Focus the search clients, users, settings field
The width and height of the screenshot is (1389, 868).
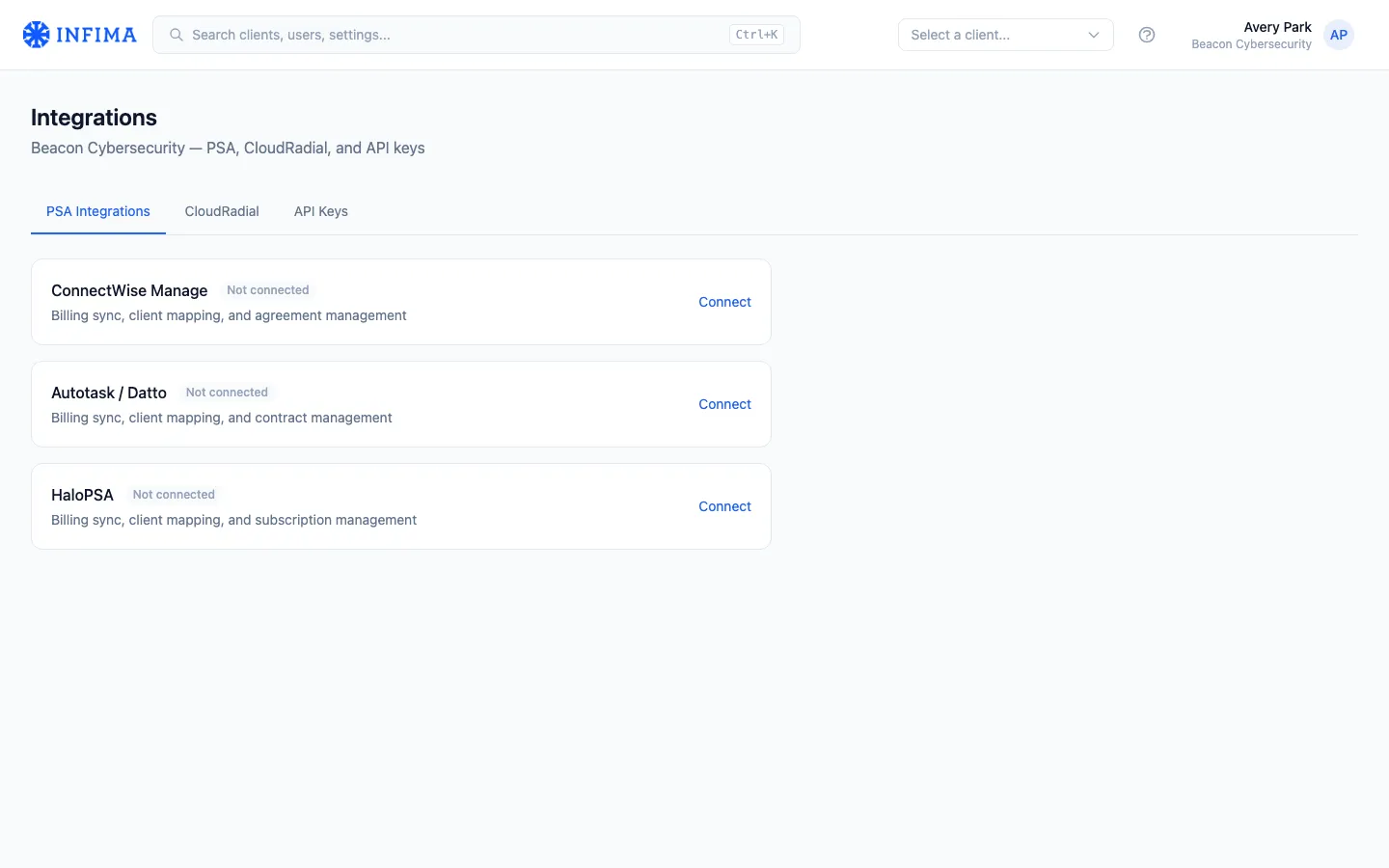tap(477, 35)
